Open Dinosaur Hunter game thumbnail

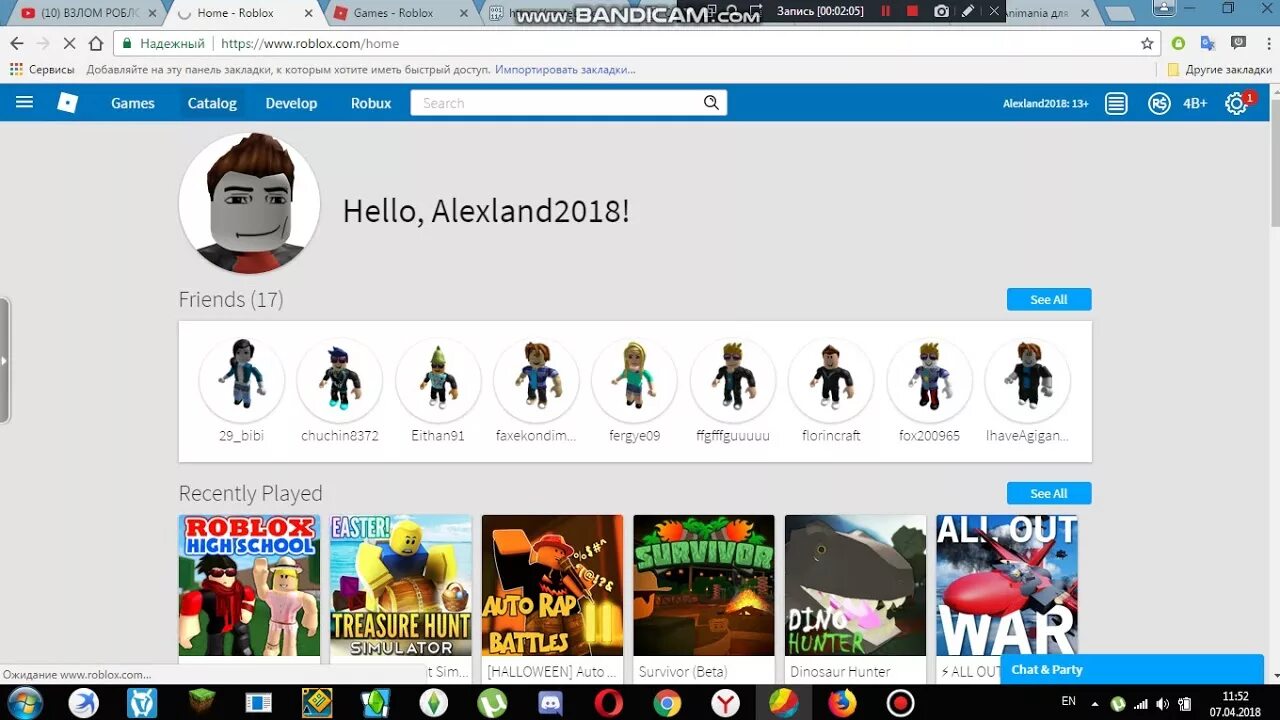[x=855, y=585]
